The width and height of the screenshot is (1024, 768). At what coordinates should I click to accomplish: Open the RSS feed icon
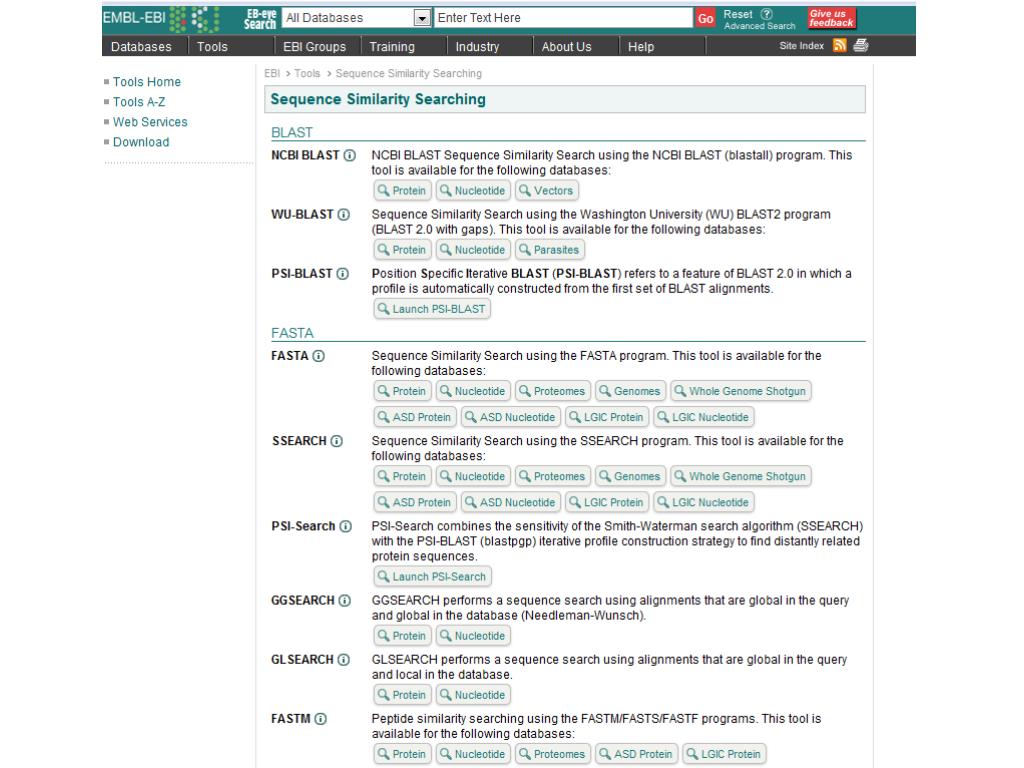[x=840, y=46]
